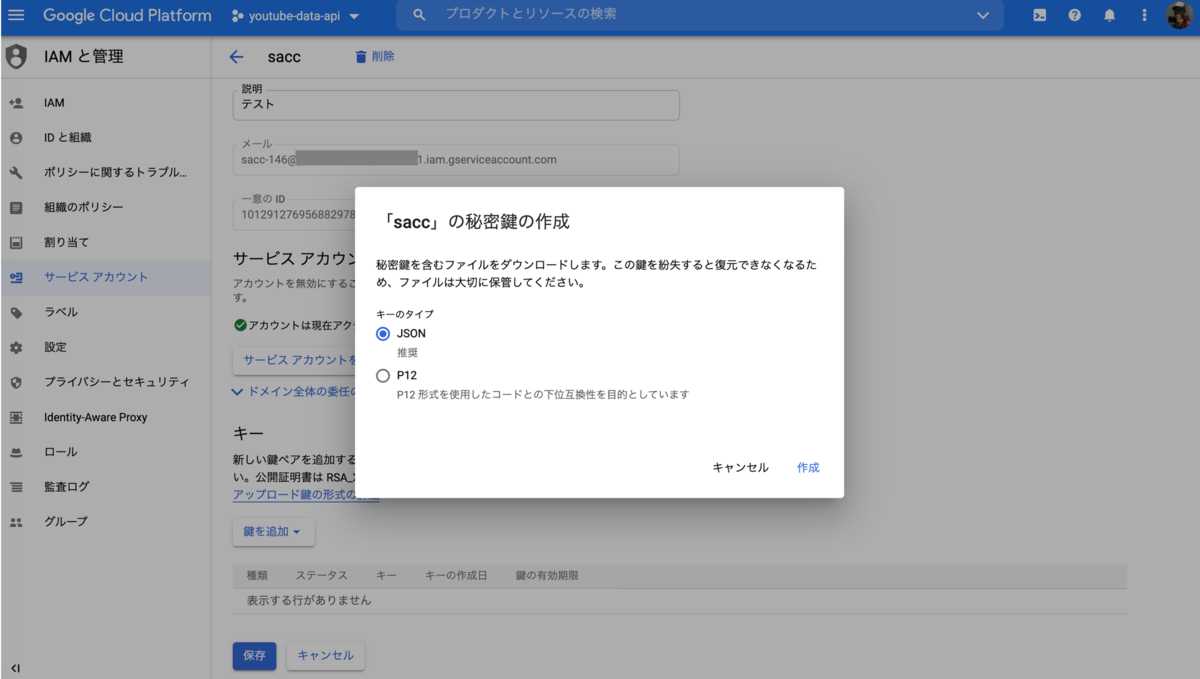Click the back arrow beside sacc
The width and height of the screenshot is (1200, 679).
tap(236, 57)
